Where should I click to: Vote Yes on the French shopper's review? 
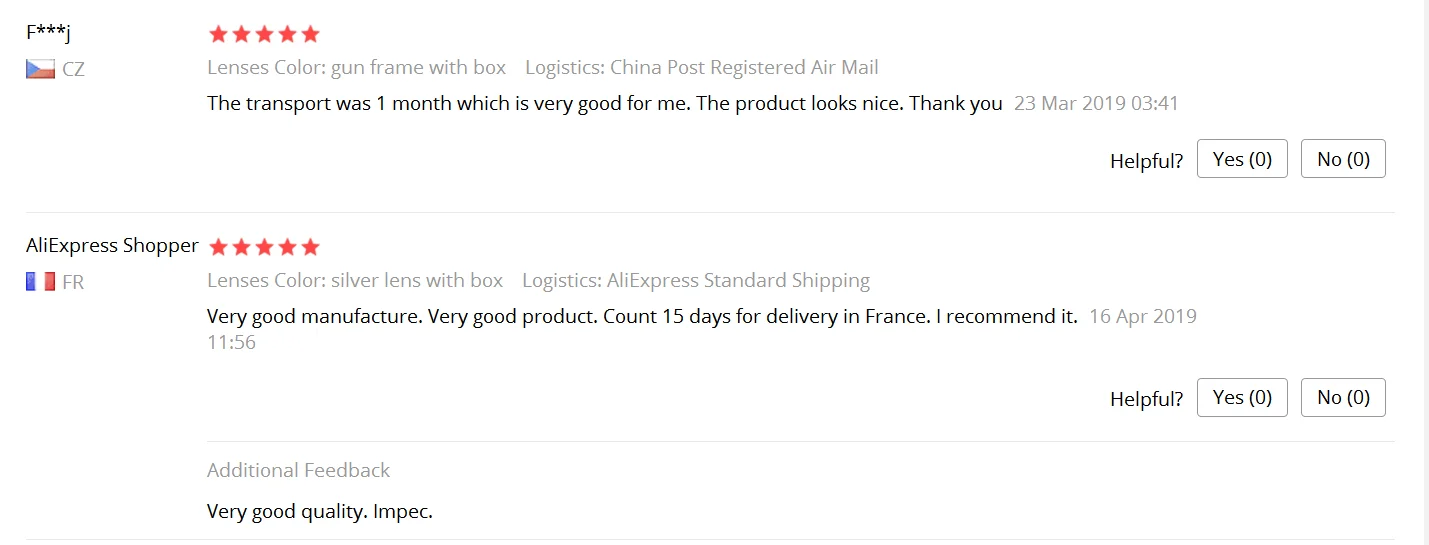coord(1242,397)
